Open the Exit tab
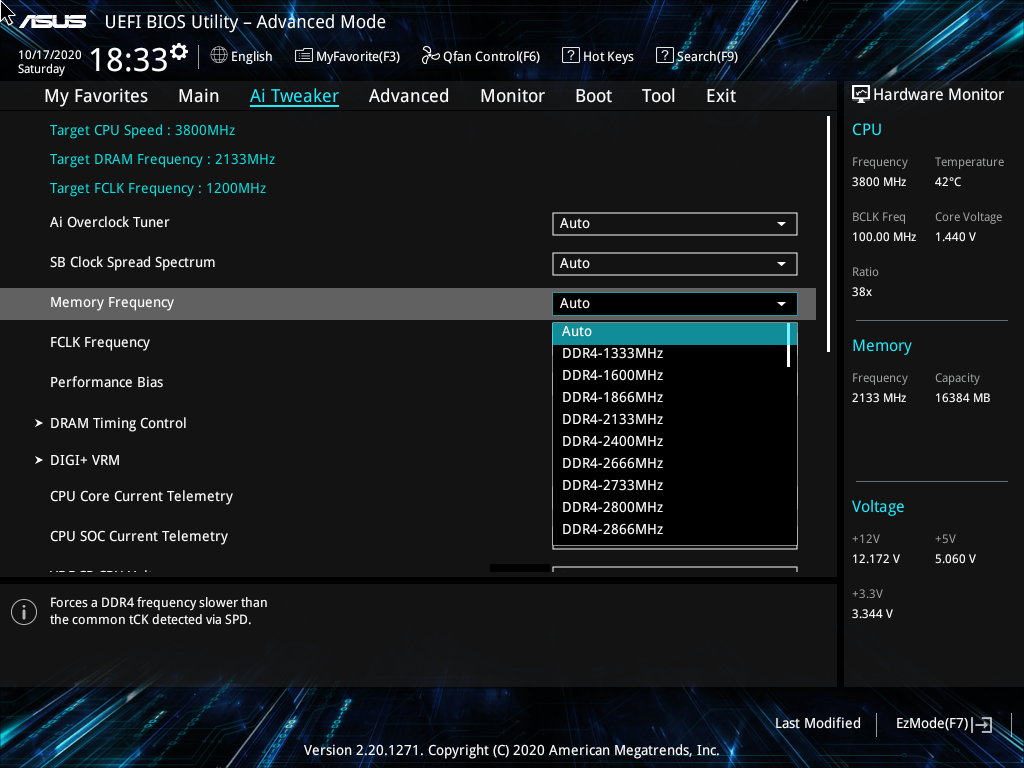 point(721,96)
